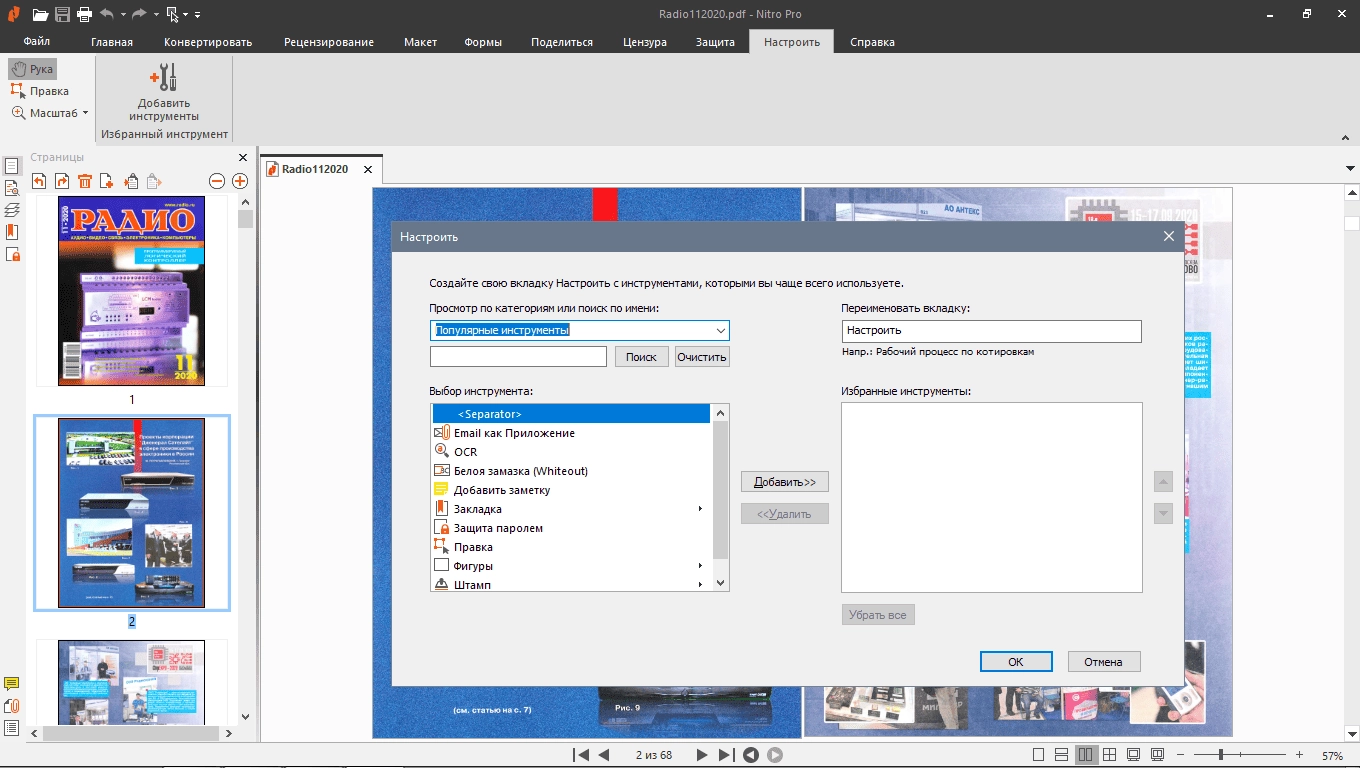Viewport: 1360px width, 768px height.
Task: Select the Hand (Рука) tool
Action: coord(32,69)
